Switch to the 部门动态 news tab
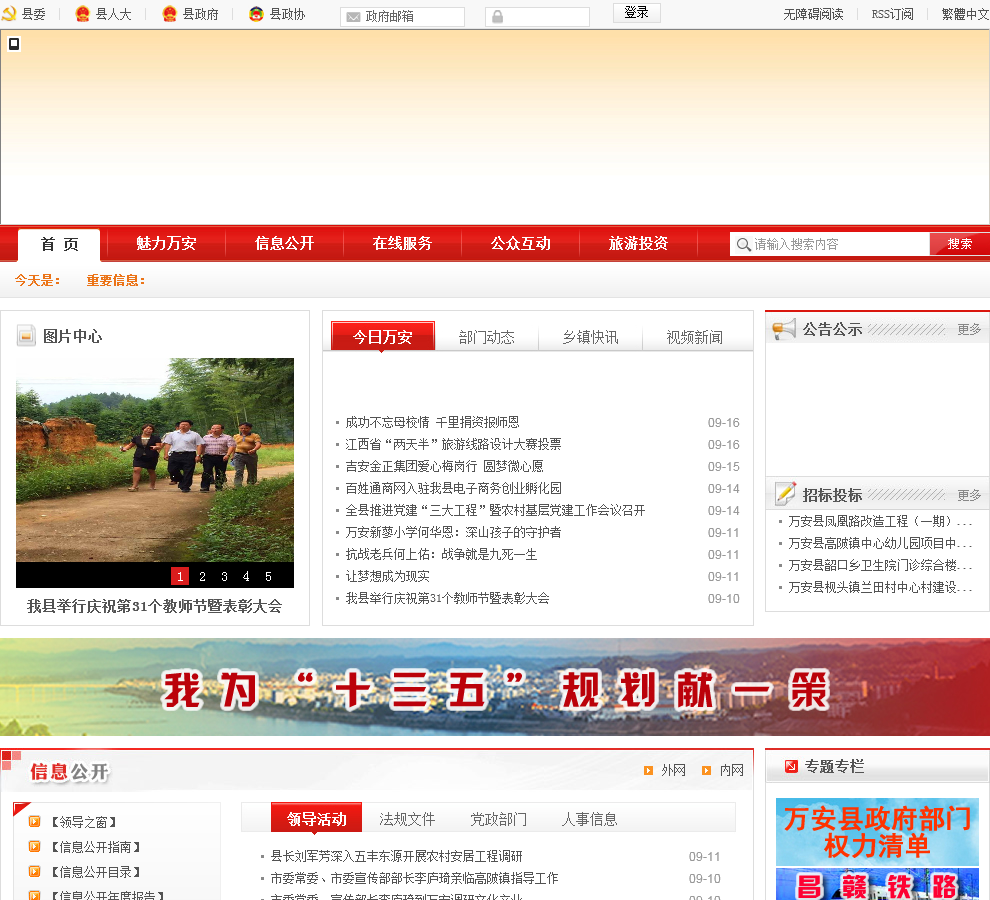 486,337
